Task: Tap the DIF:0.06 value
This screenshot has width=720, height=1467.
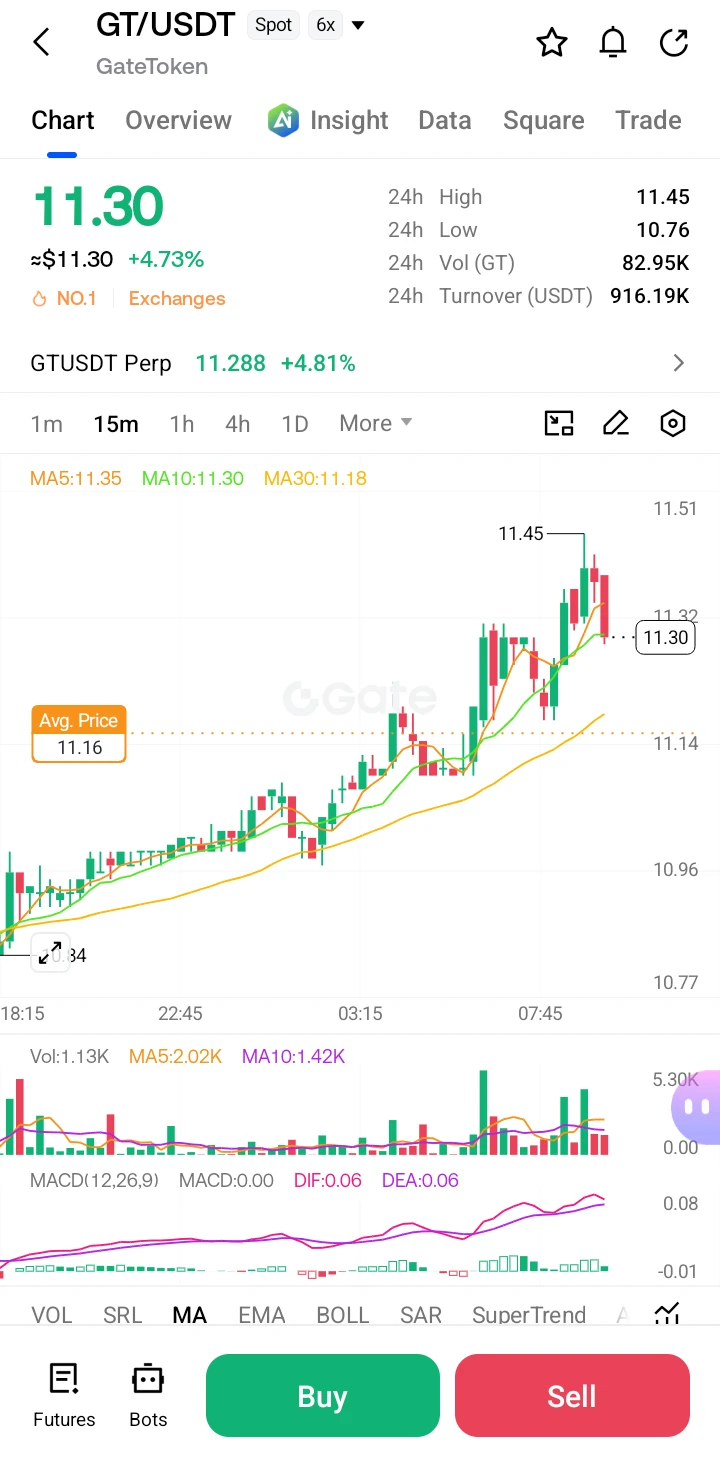Action: point(328,1180)
